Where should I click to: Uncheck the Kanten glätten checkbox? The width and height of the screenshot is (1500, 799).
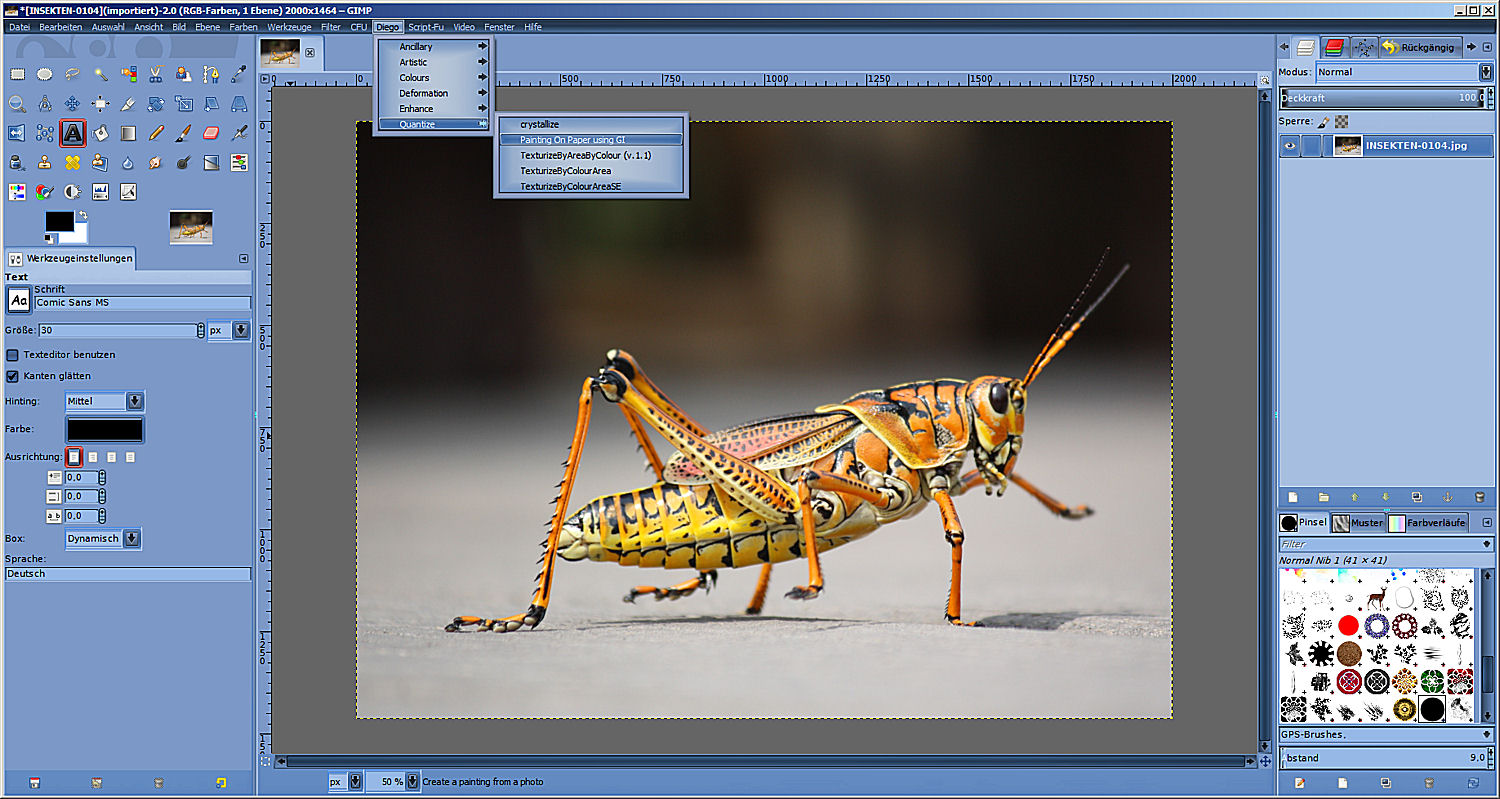point(13,376)
